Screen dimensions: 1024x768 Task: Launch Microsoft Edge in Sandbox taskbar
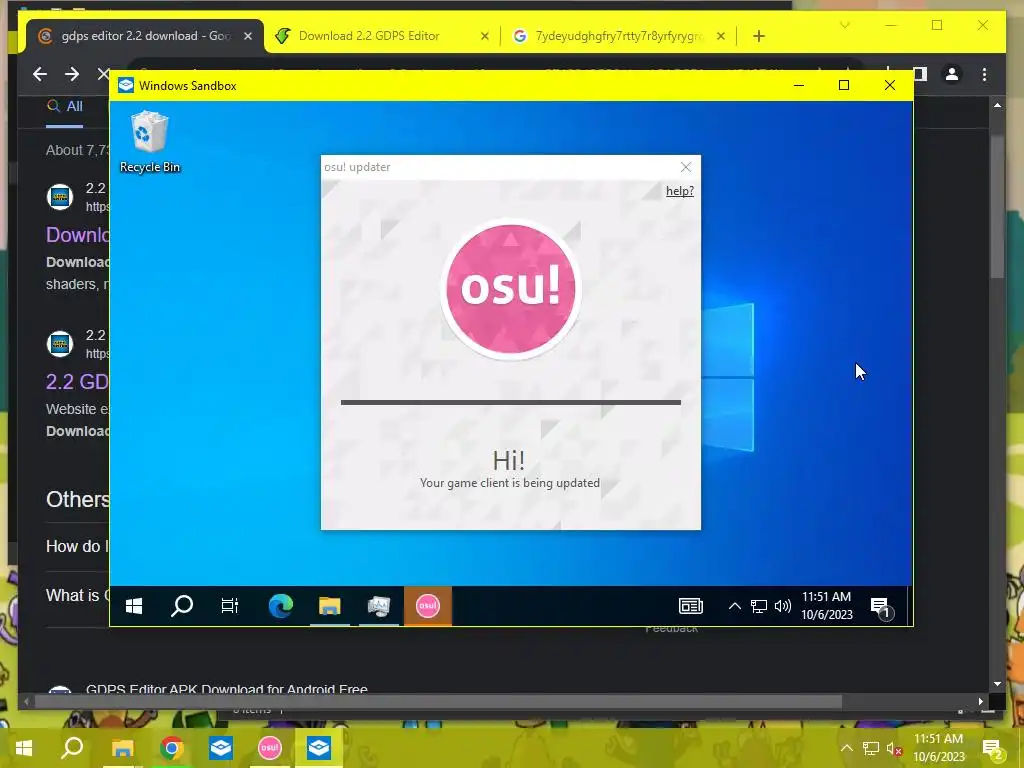(x=281, y=606)
